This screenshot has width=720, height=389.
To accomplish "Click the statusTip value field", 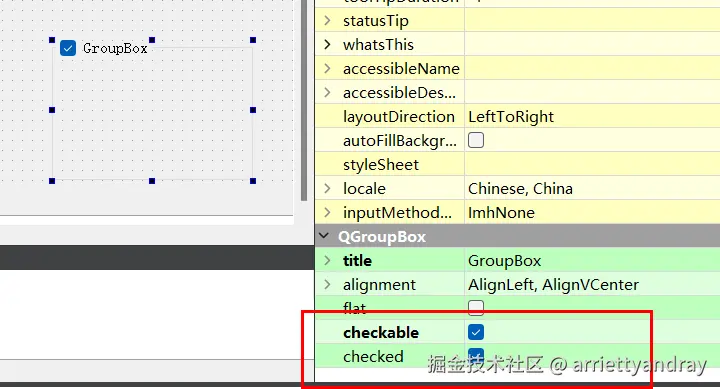I will 592,21.
